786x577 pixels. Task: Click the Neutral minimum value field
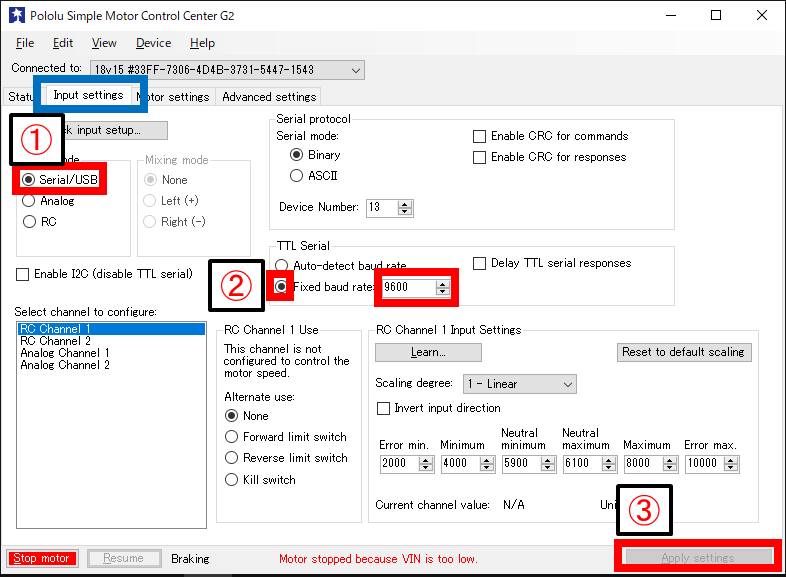522,463
